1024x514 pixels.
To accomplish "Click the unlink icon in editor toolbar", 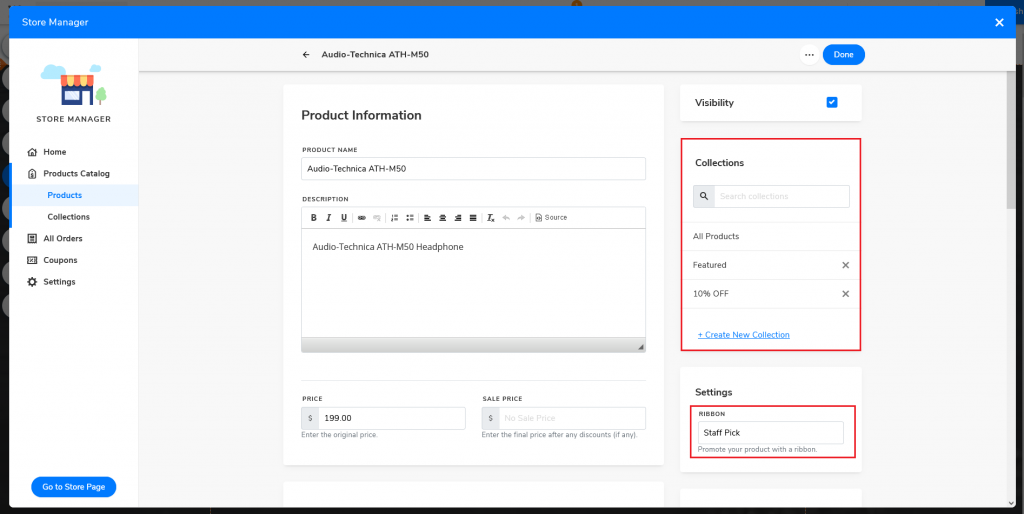I will click(377, 217).
